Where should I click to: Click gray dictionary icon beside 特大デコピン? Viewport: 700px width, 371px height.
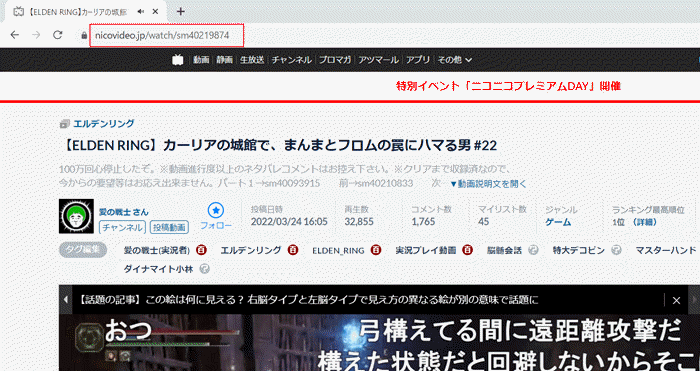point(617,250)
